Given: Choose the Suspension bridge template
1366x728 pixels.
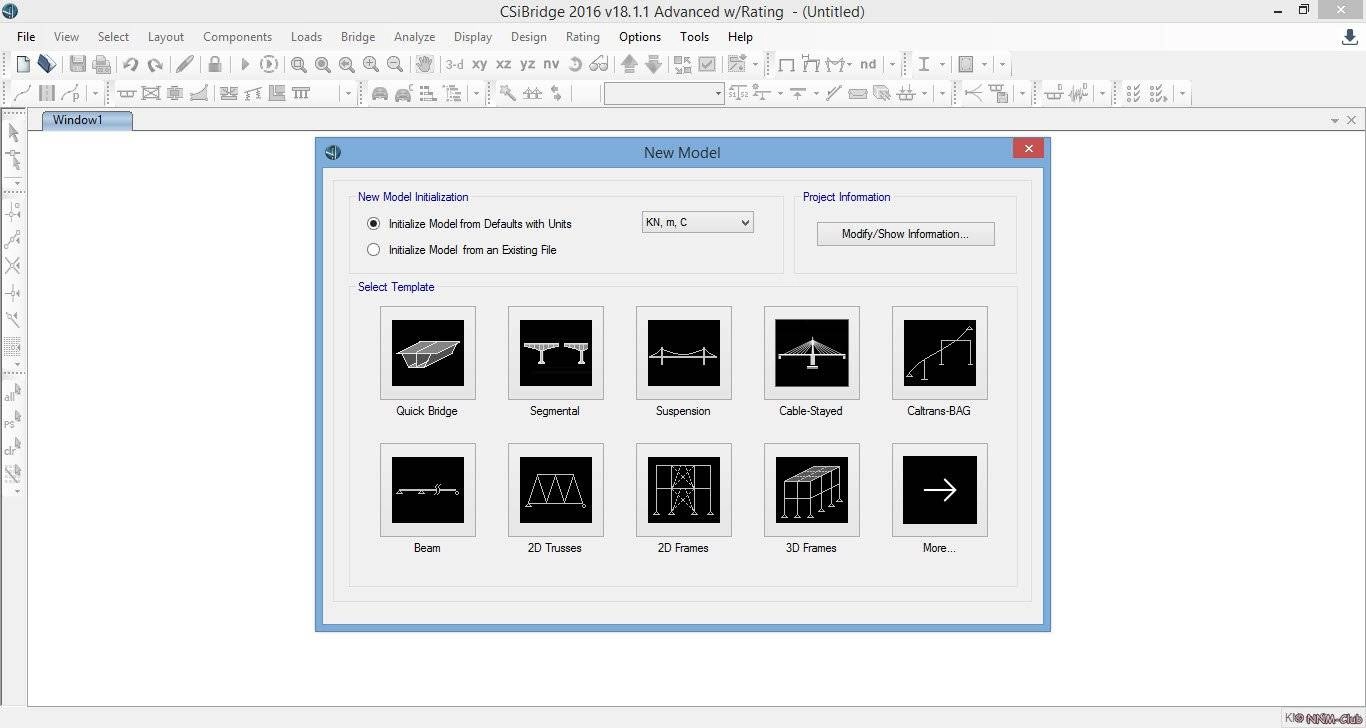Looking at the screenshot, I should point(684,353).
